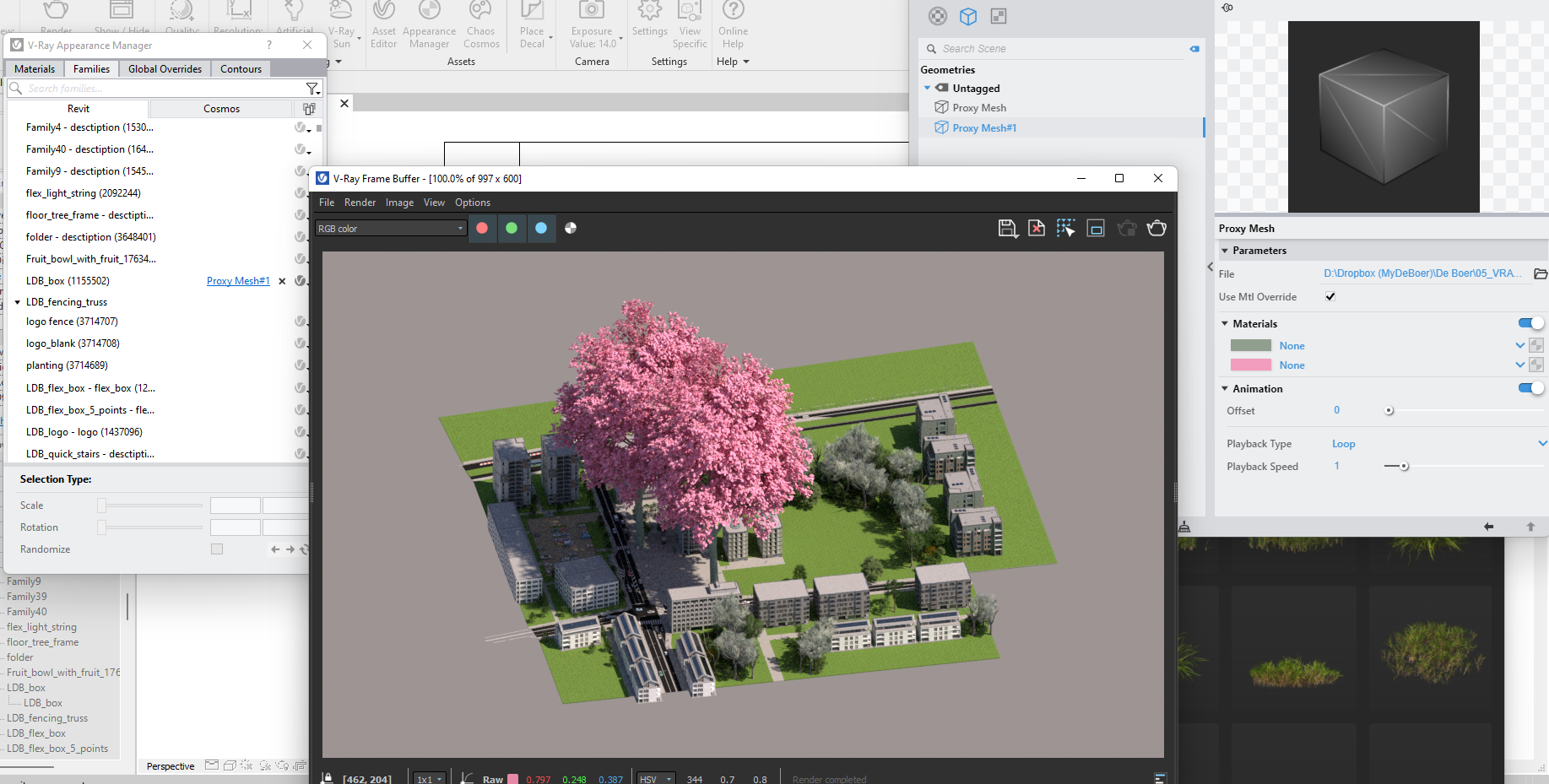Screen dimensions: 1549x784
Task: Click the Proxy Mesh#1 link for LDB_box
Action: 238,281
